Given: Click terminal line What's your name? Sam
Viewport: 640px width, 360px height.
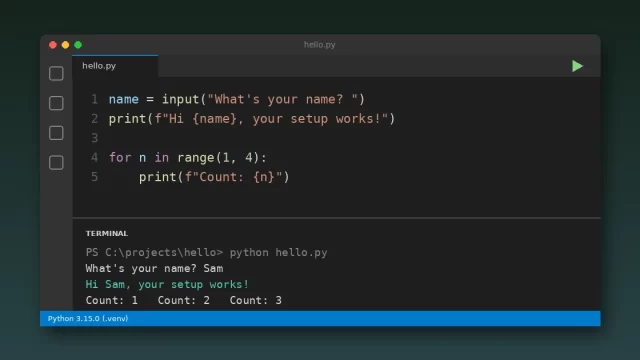Looking at the screenshot, I should click(154, 268).
